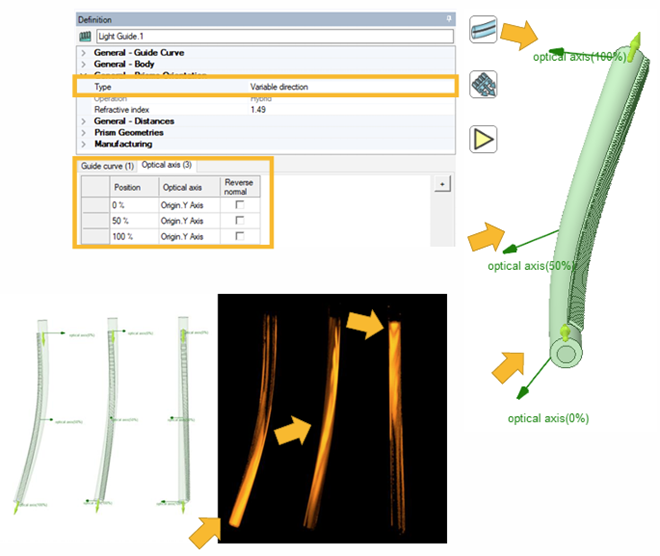Click the Position column header
The image size is (660, 556).
[x=134, y=187]
